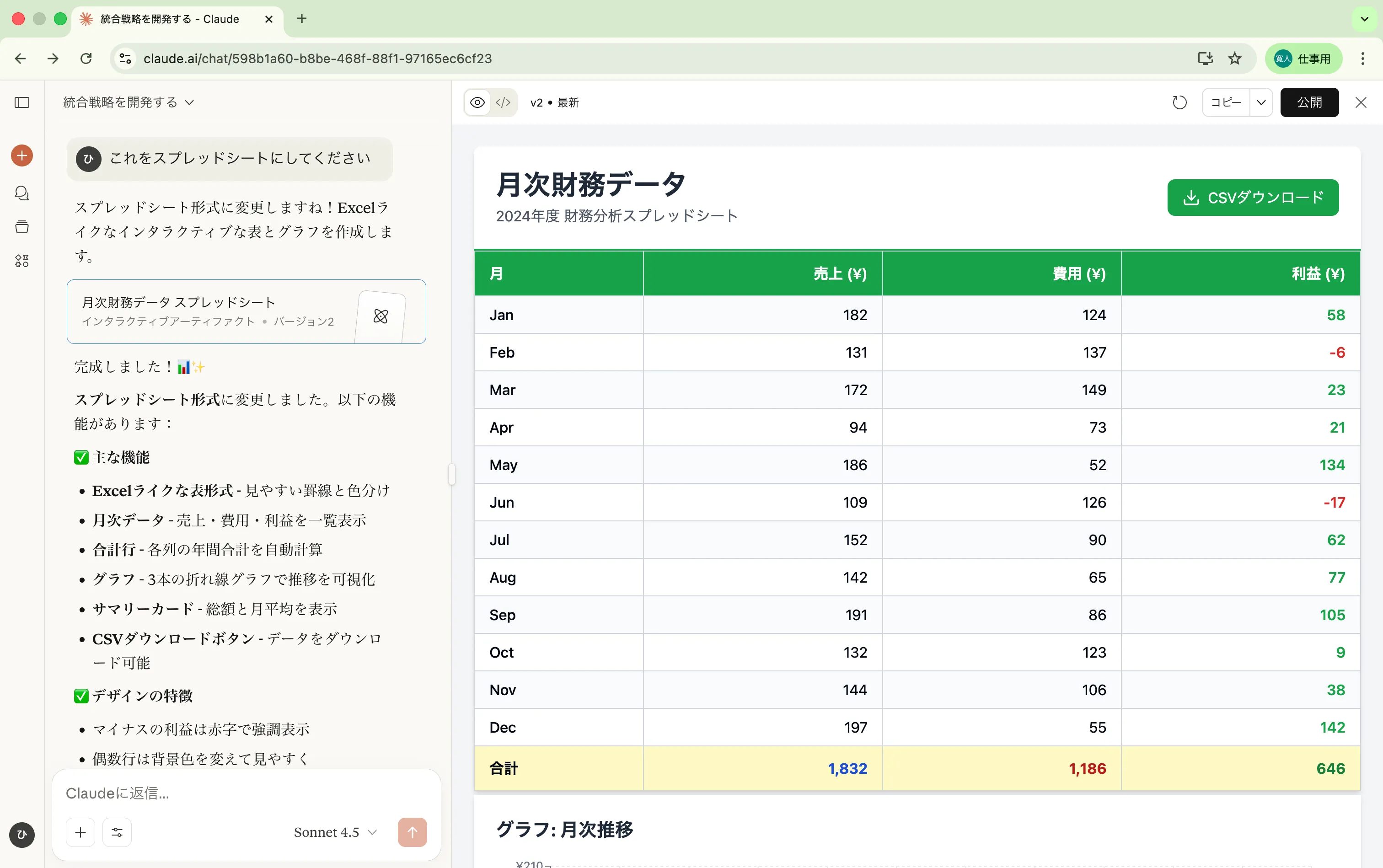Bookmark this page with the star icon
Viewport: 1383px width, 868px height.
1235,59
